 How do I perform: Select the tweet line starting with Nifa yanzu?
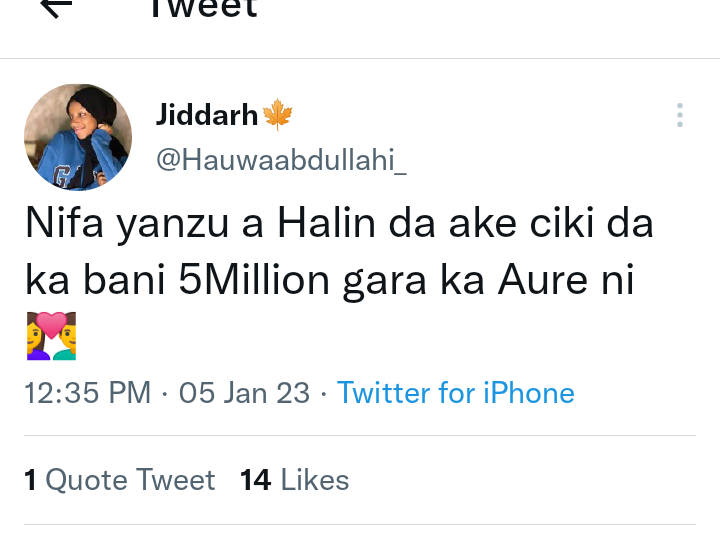click(x=339, y=225)
